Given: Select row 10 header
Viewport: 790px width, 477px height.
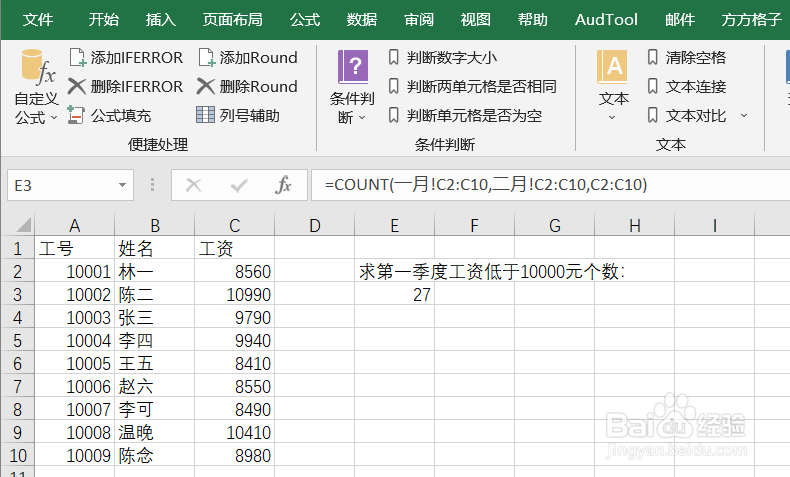Looking at the screenshot, I should 18,456.
